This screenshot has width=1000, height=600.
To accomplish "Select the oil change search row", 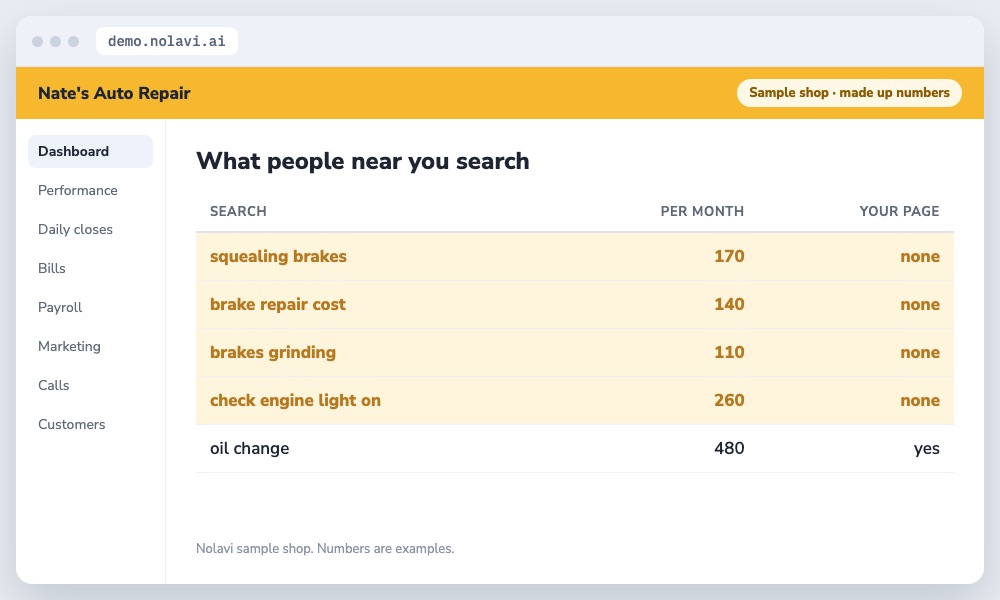I will click(x=575, y=448).
